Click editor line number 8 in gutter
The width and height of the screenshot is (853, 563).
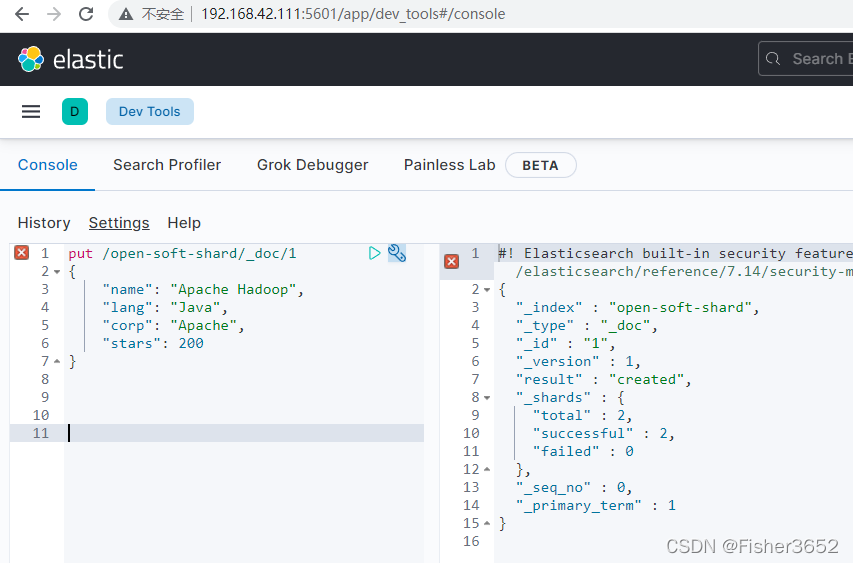click(x=45, y=379)
